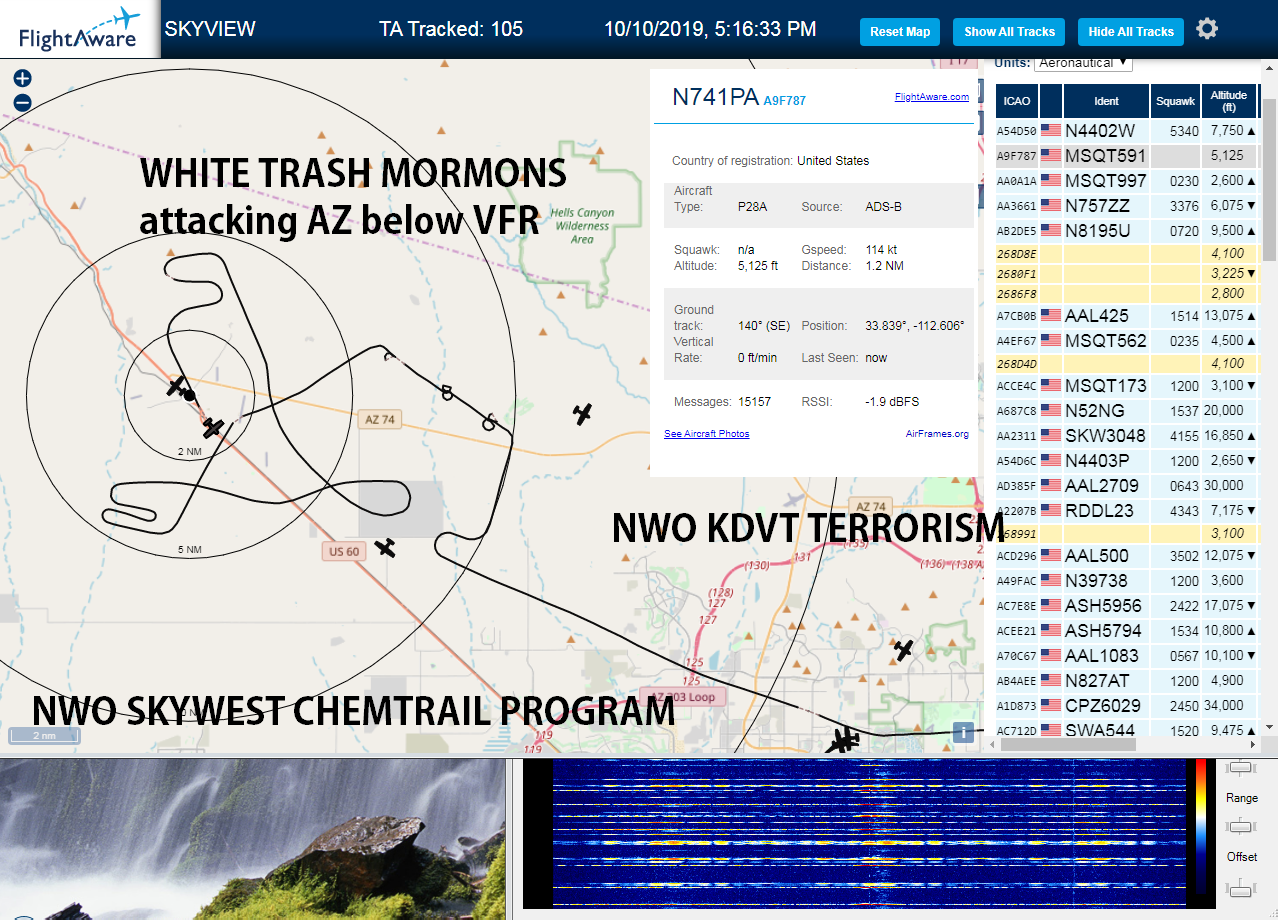The height and width of the screenshot is (920, 1278).
Task: Select the N757ZZ aircraft row
Action: (1126, 206)
